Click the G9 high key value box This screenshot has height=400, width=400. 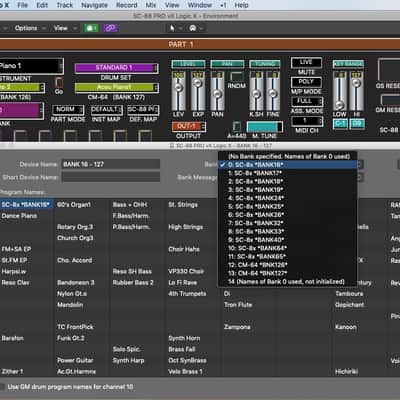point(357,124)
